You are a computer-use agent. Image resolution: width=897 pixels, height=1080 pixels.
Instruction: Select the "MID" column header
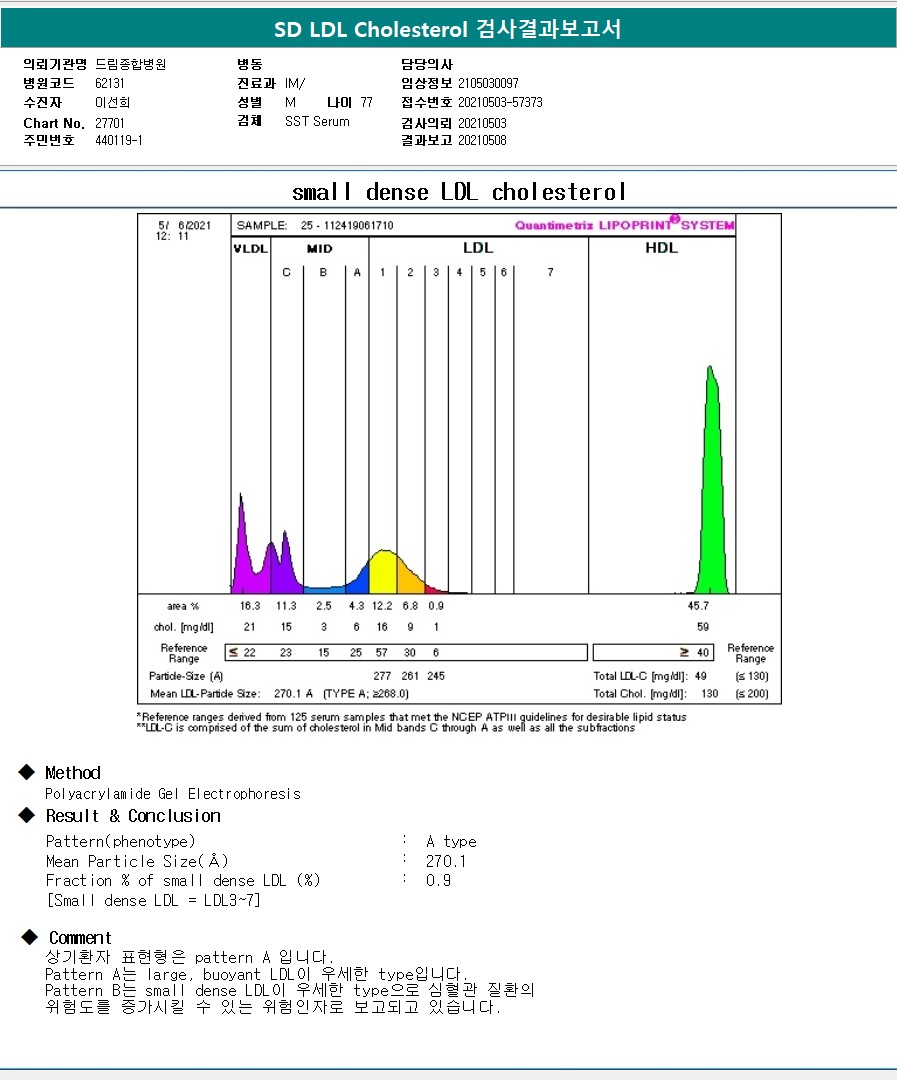[x=320, y=249]
